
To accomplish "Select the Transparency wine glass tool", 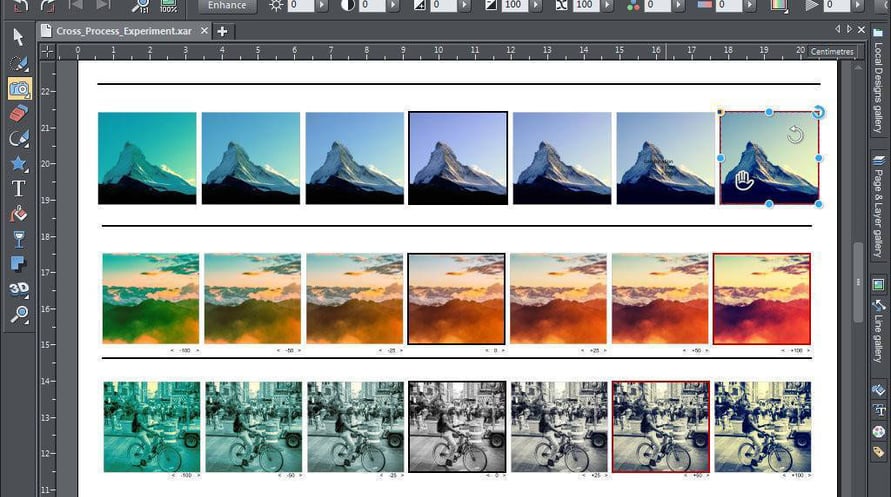I will point(19,239).
